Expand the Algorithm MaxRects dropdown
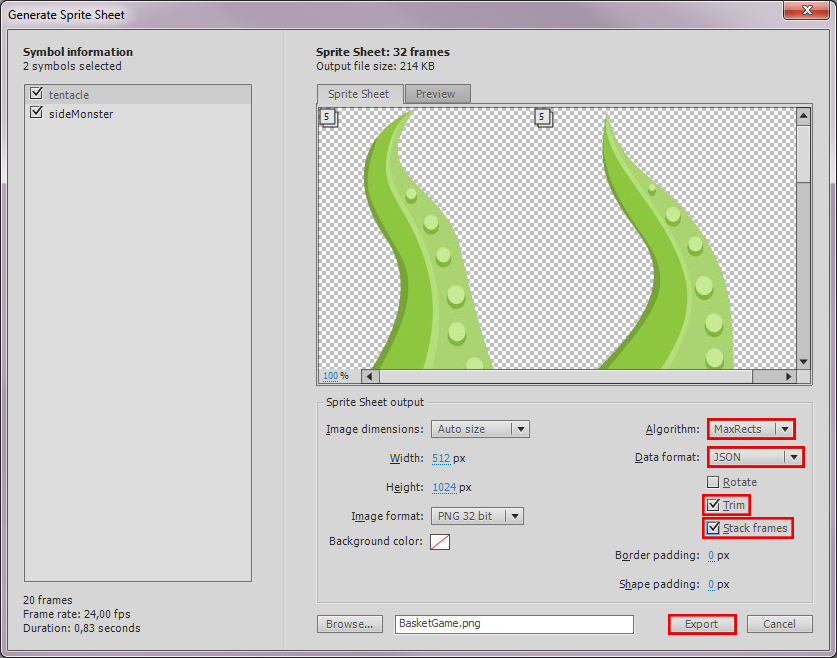 tap(751, 429)
